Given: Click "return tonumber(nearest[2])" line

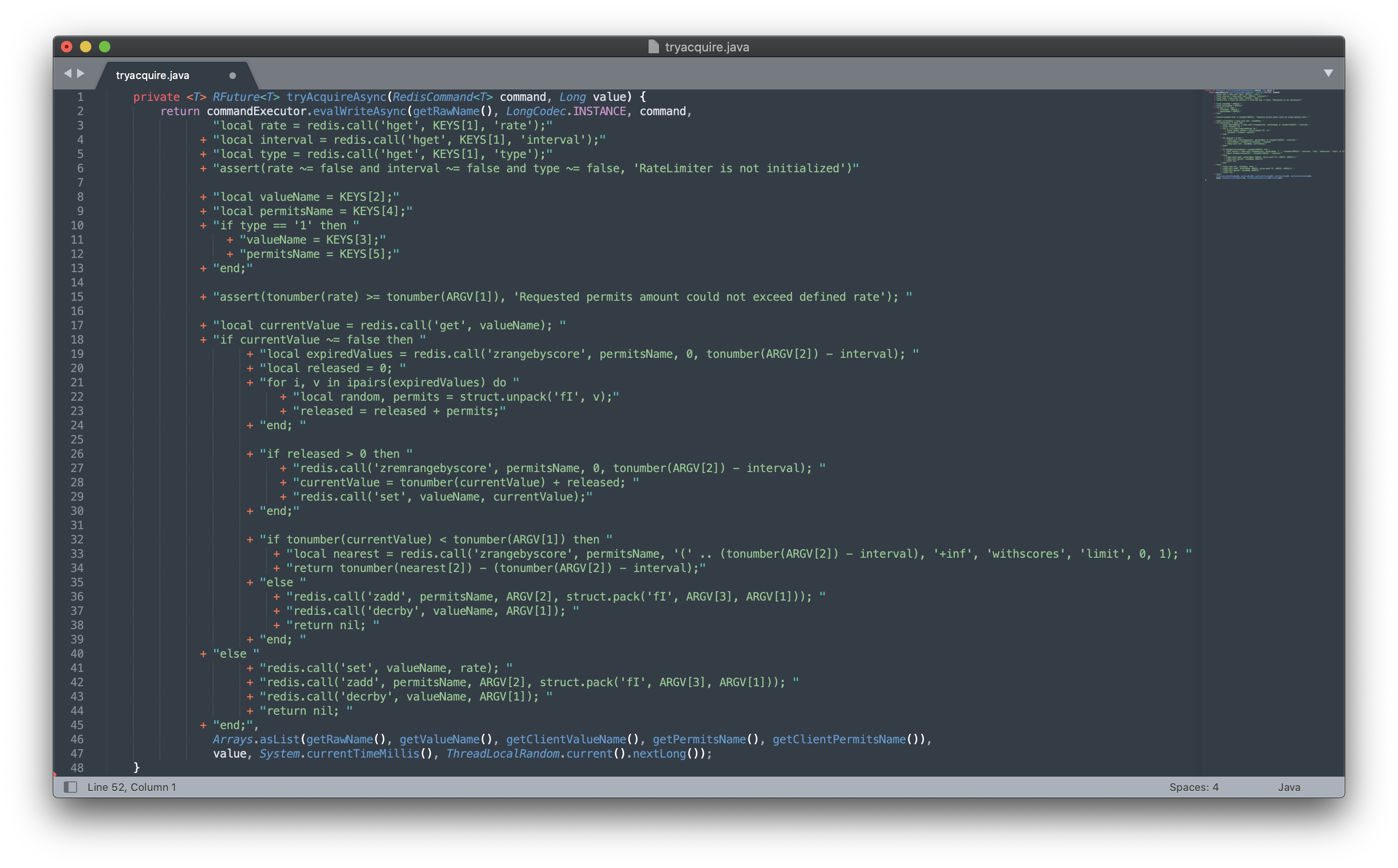Looking at the screenshot, I should 496,568.
